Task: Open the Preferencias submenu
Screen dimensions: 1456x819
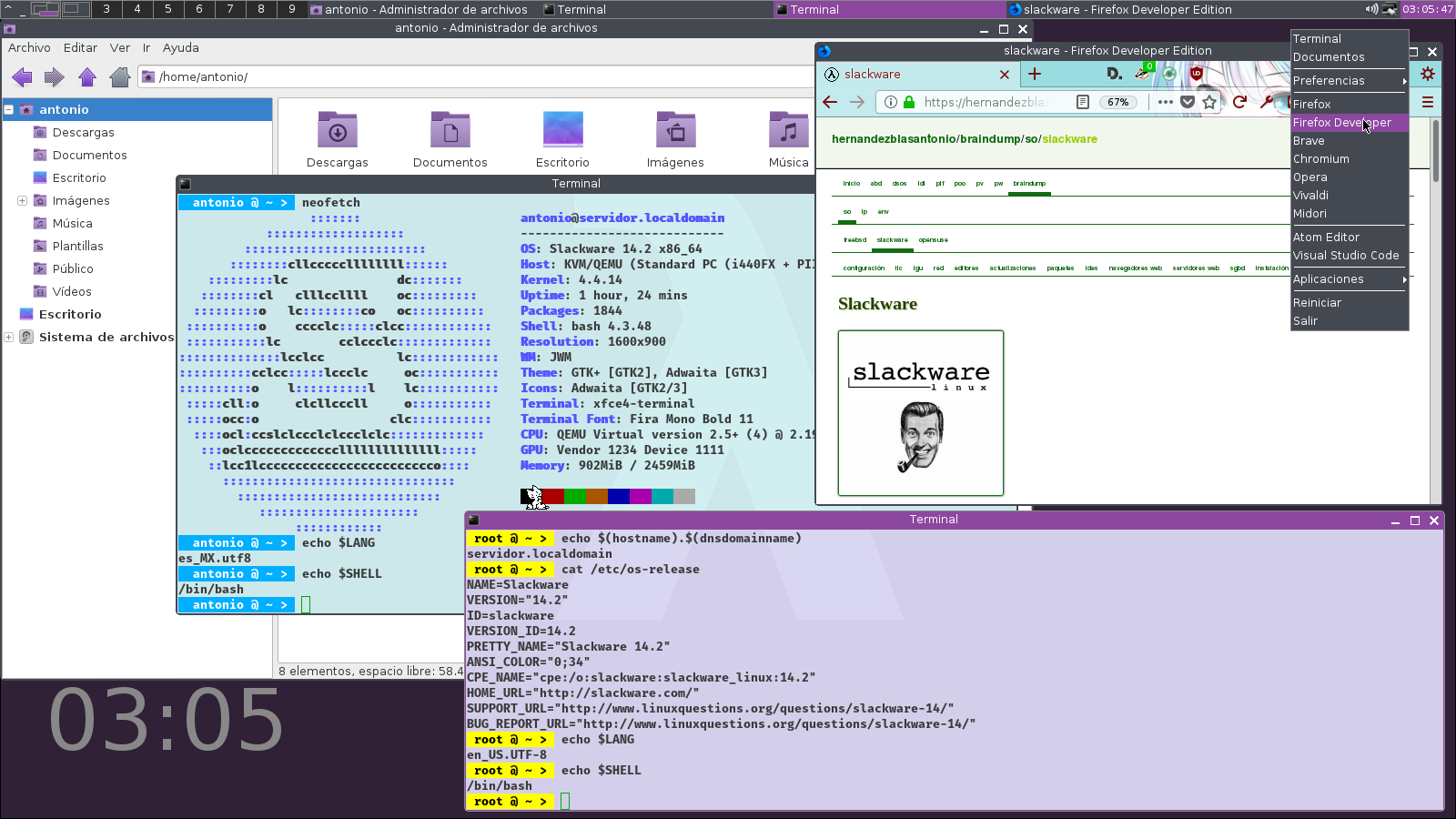Action: [x=1350, y=81]
